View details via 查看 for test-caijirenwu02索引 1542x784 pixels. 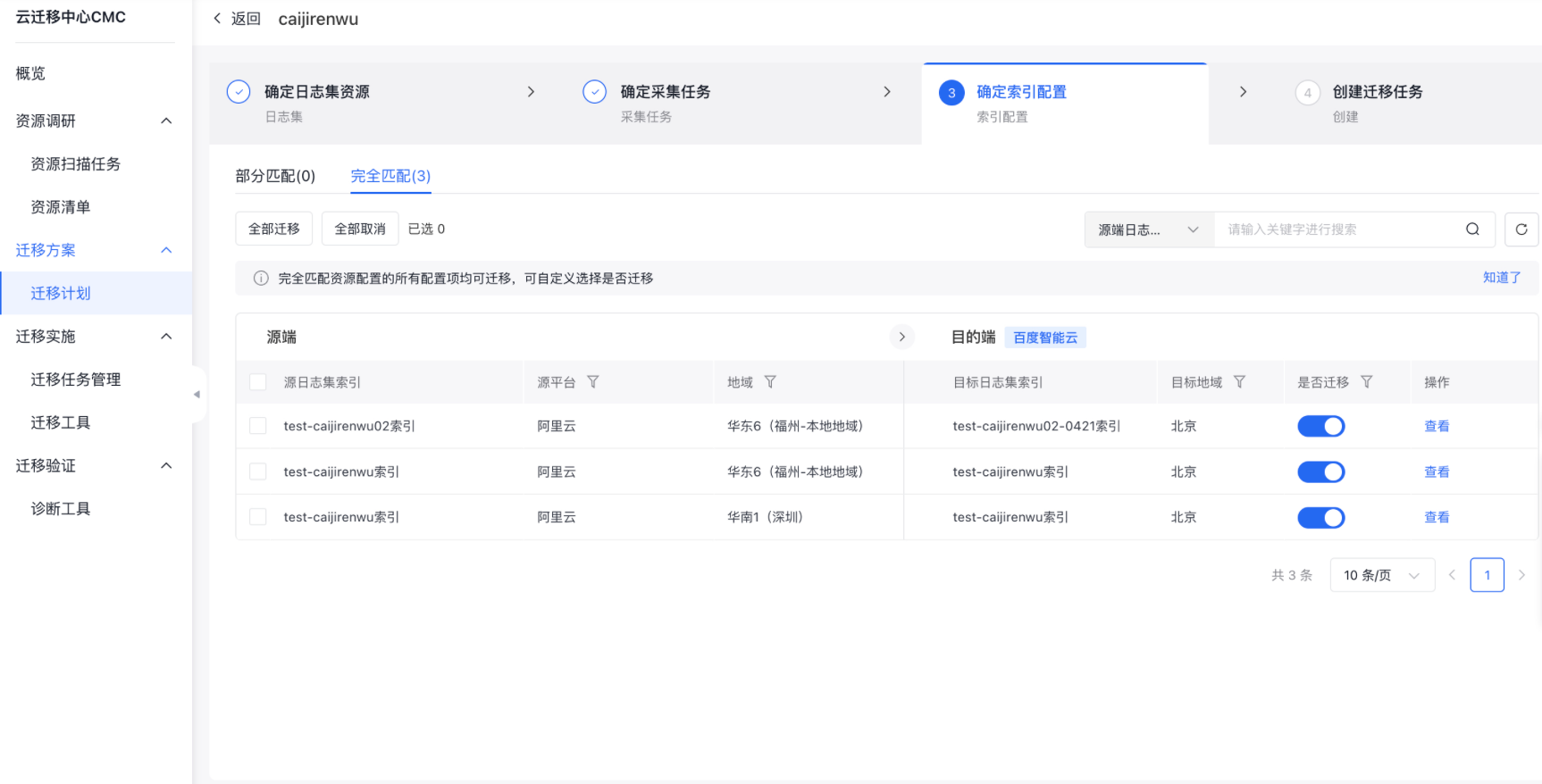tap(1437, 426)
